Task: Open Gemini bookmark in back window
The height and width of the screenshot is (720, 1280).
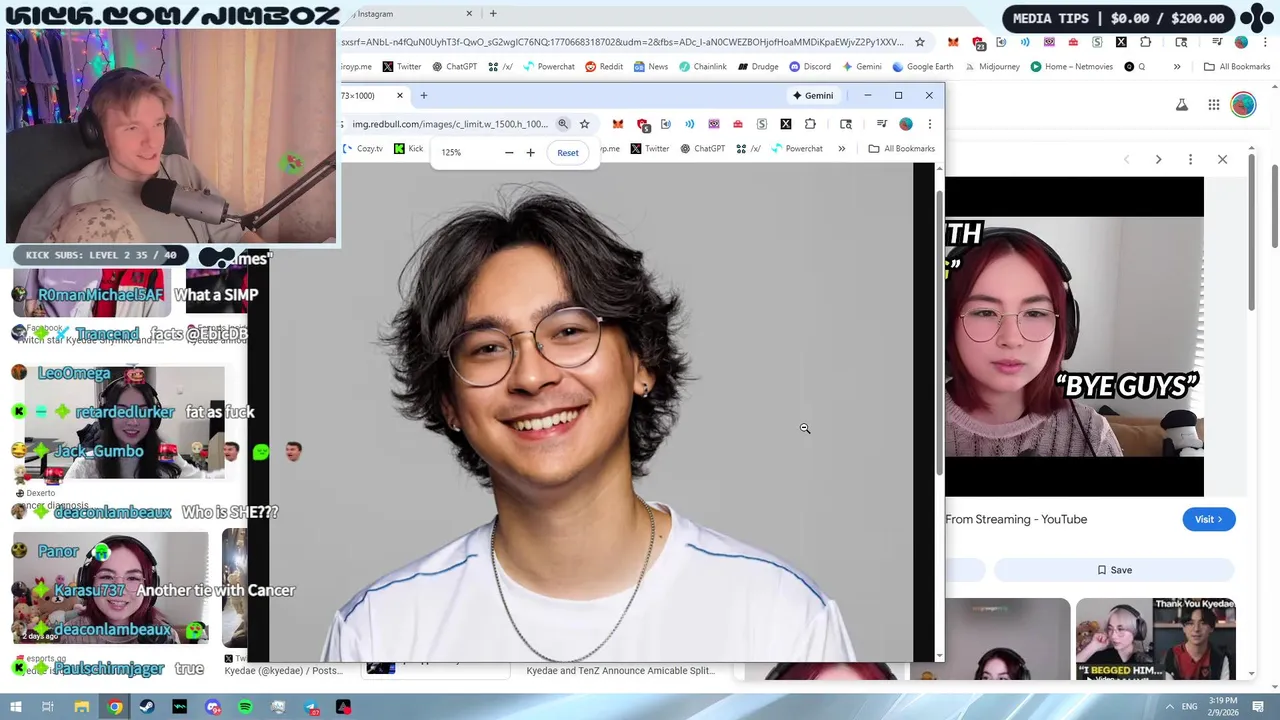Action: pos(862,67)
